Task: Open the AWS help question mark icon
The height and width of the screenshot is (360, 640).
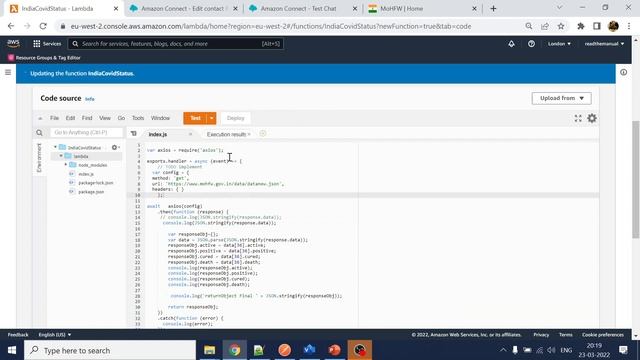Action: point(531,44)
